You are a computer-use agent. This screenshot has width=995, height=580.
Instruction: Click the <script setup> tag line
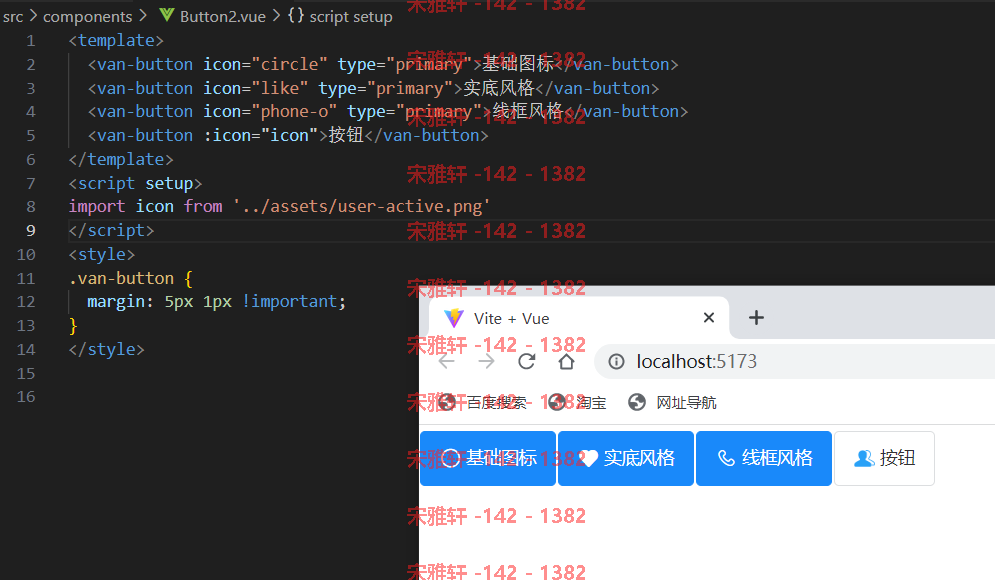(x=135, y=183)
